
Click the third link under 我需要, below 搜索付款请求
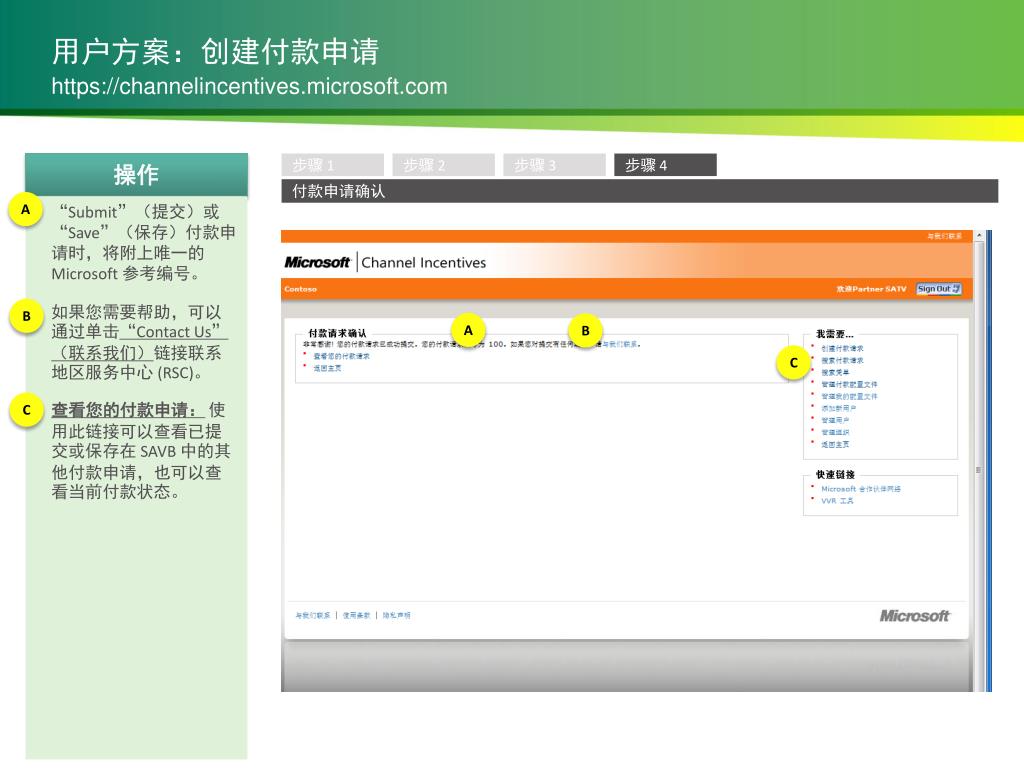835,372
